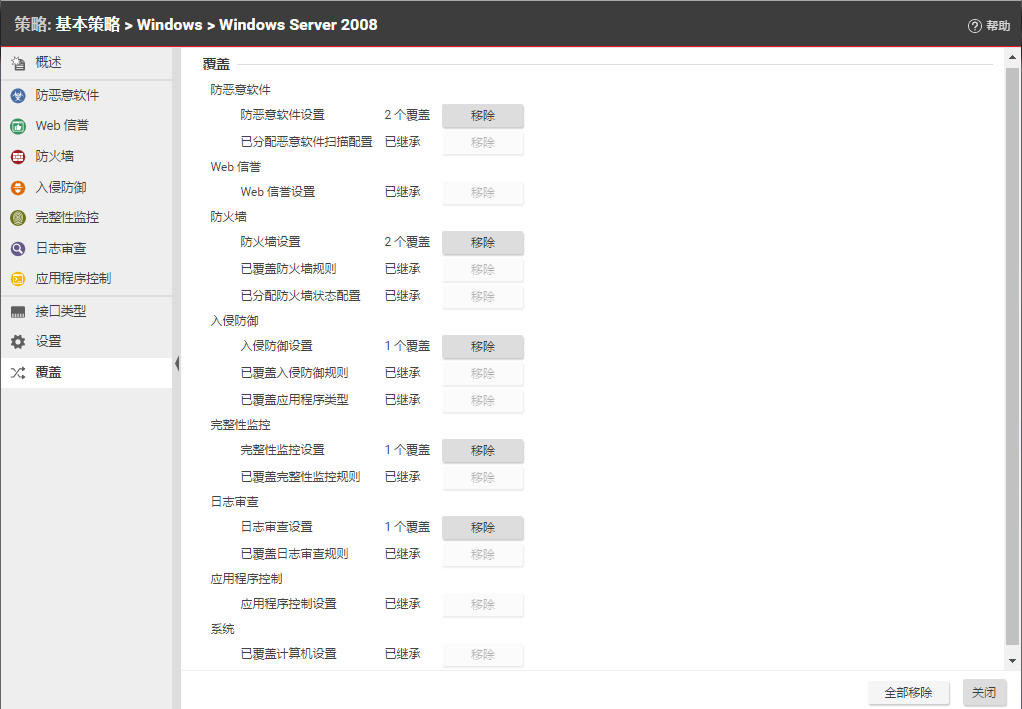Click the scrollbar down arrow
Viewport: 1022px width, 709px height.
[1012, 661]
